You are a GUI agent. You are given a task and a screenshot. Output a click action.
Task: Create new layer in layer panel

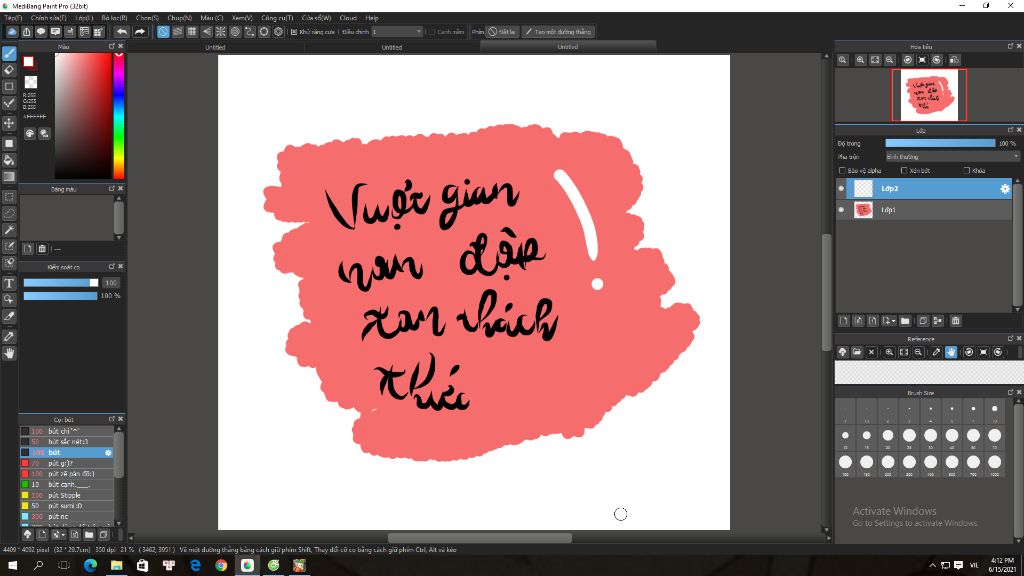pos(844,321)
